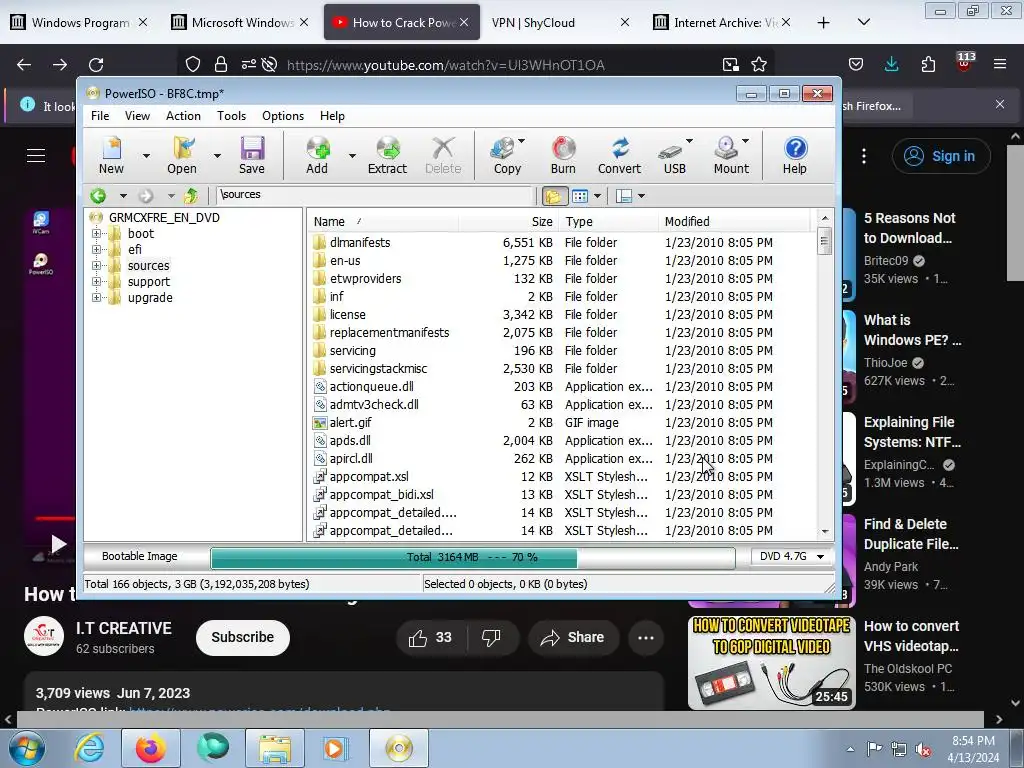Open 'What is Windows PE?' suggested video
Viewport: 1024px width, 768px height.
912,330
